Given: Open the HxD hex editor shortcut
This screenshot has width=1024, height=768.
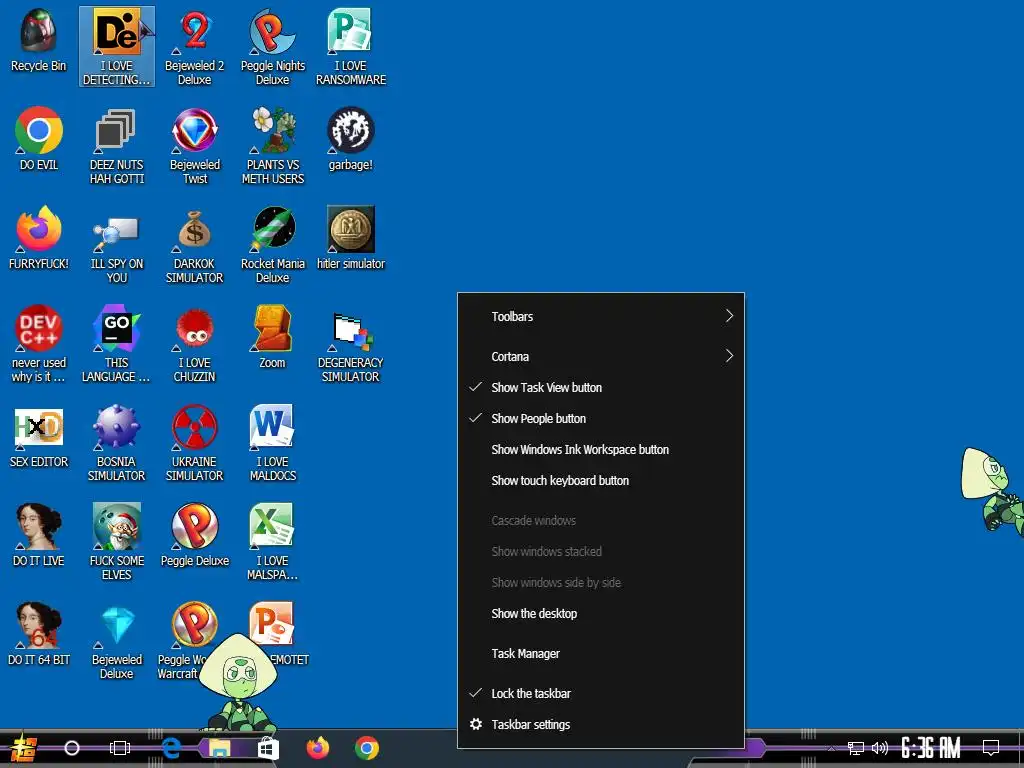Looking at the screenshot, I should 39,436.
